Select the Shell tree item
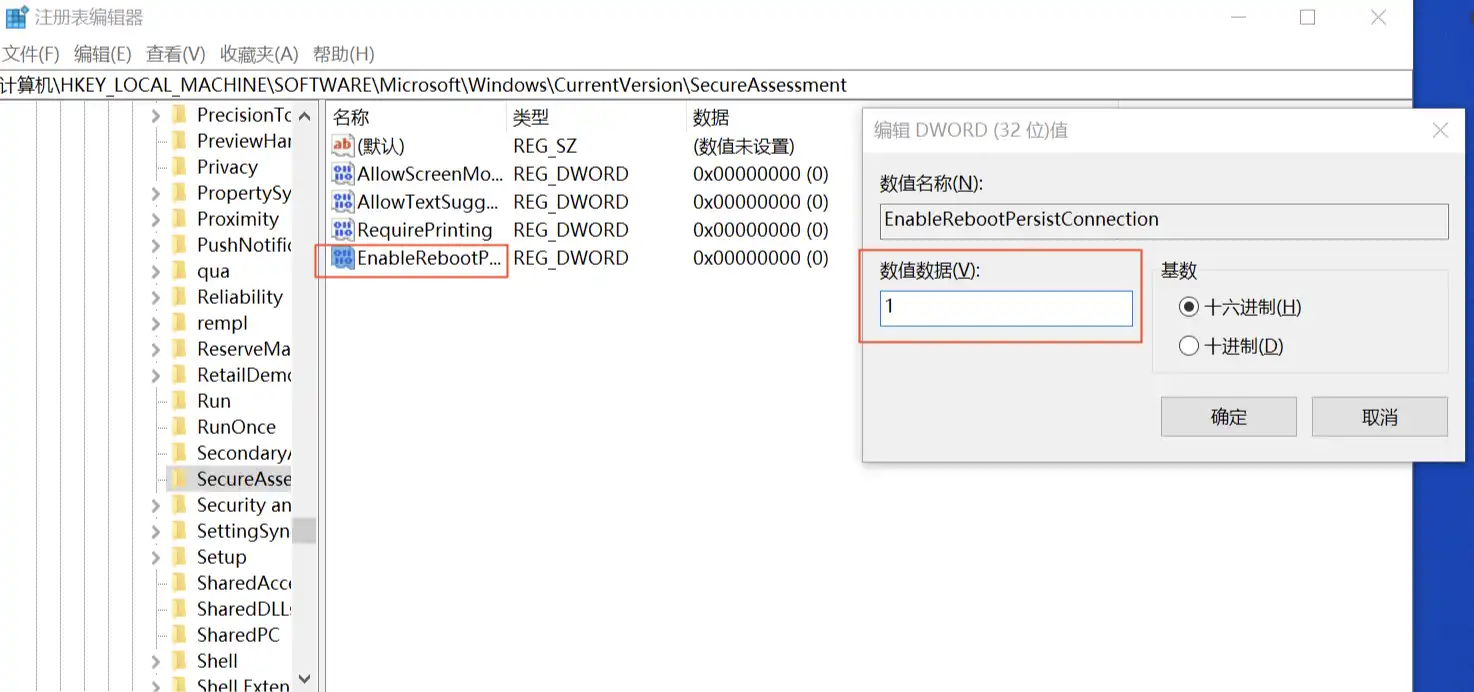 pyautogui.click(x=217, y=661)
